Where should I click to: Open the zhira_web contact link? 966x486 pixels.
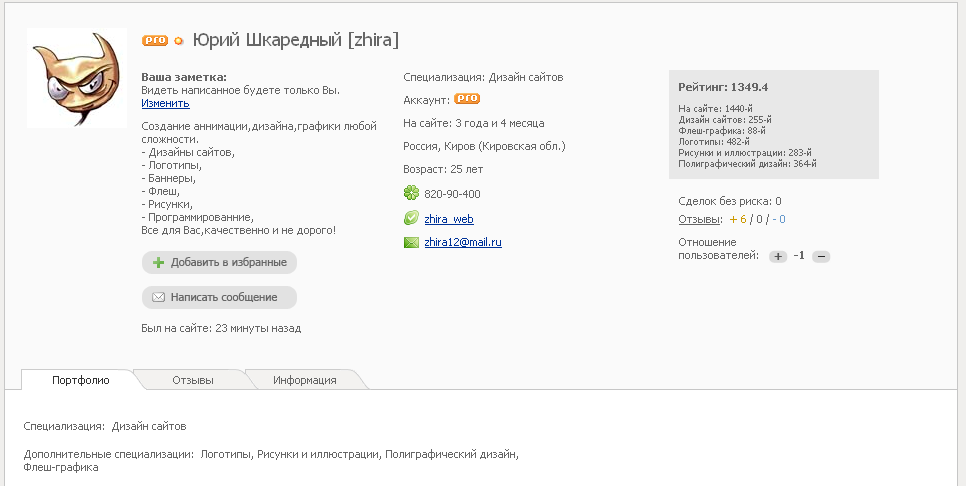(449, 218)
